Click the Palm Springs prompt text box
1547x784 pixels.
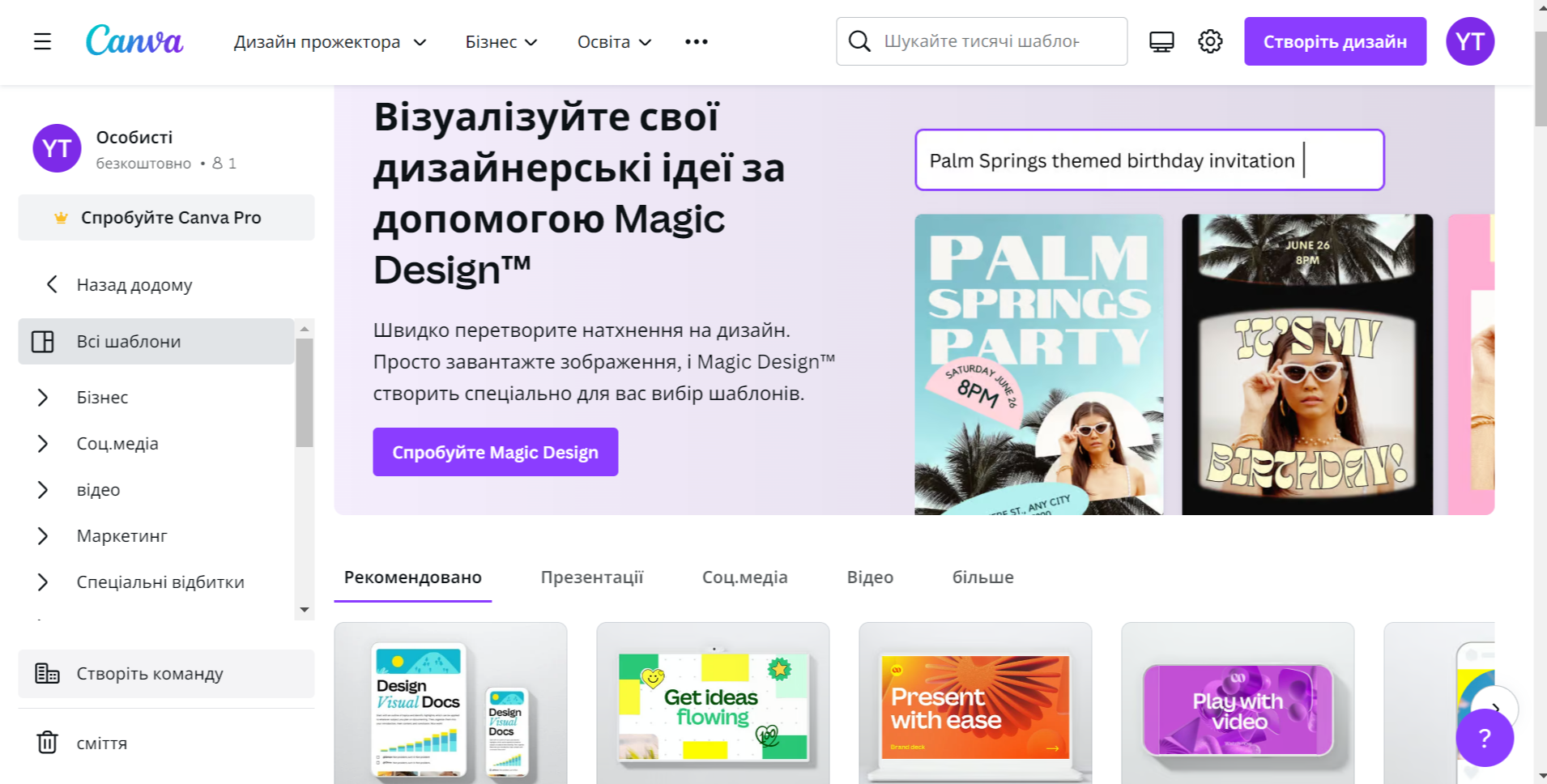point(1149,160)
